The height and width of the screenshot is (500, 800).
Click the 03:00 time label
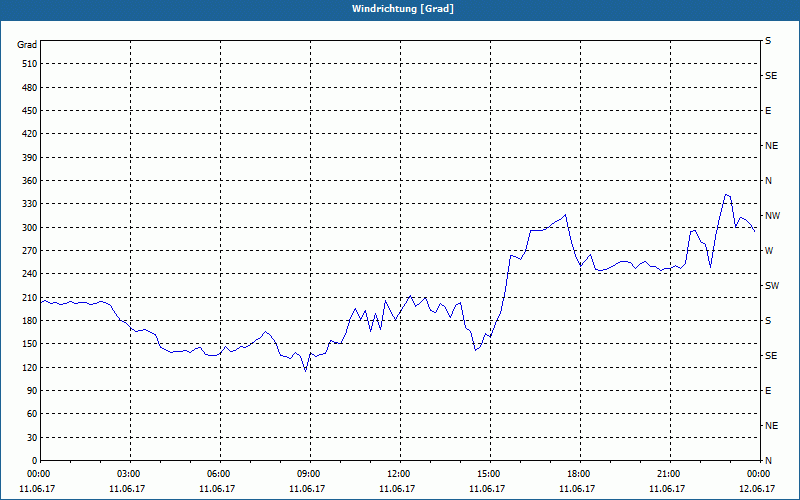coord(130,474)
